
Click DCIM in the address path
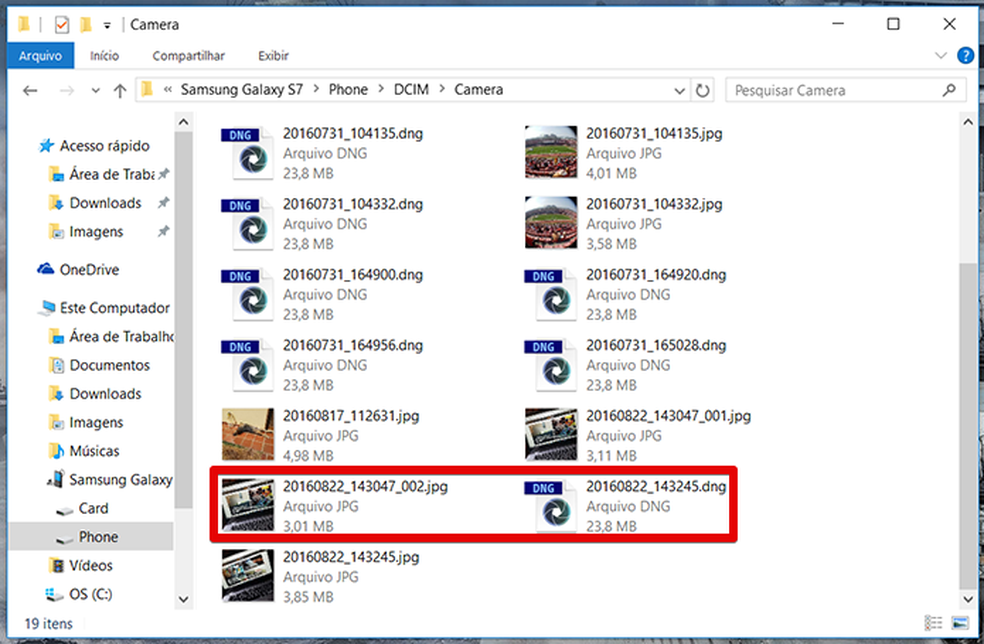click(x=411, y=90)
